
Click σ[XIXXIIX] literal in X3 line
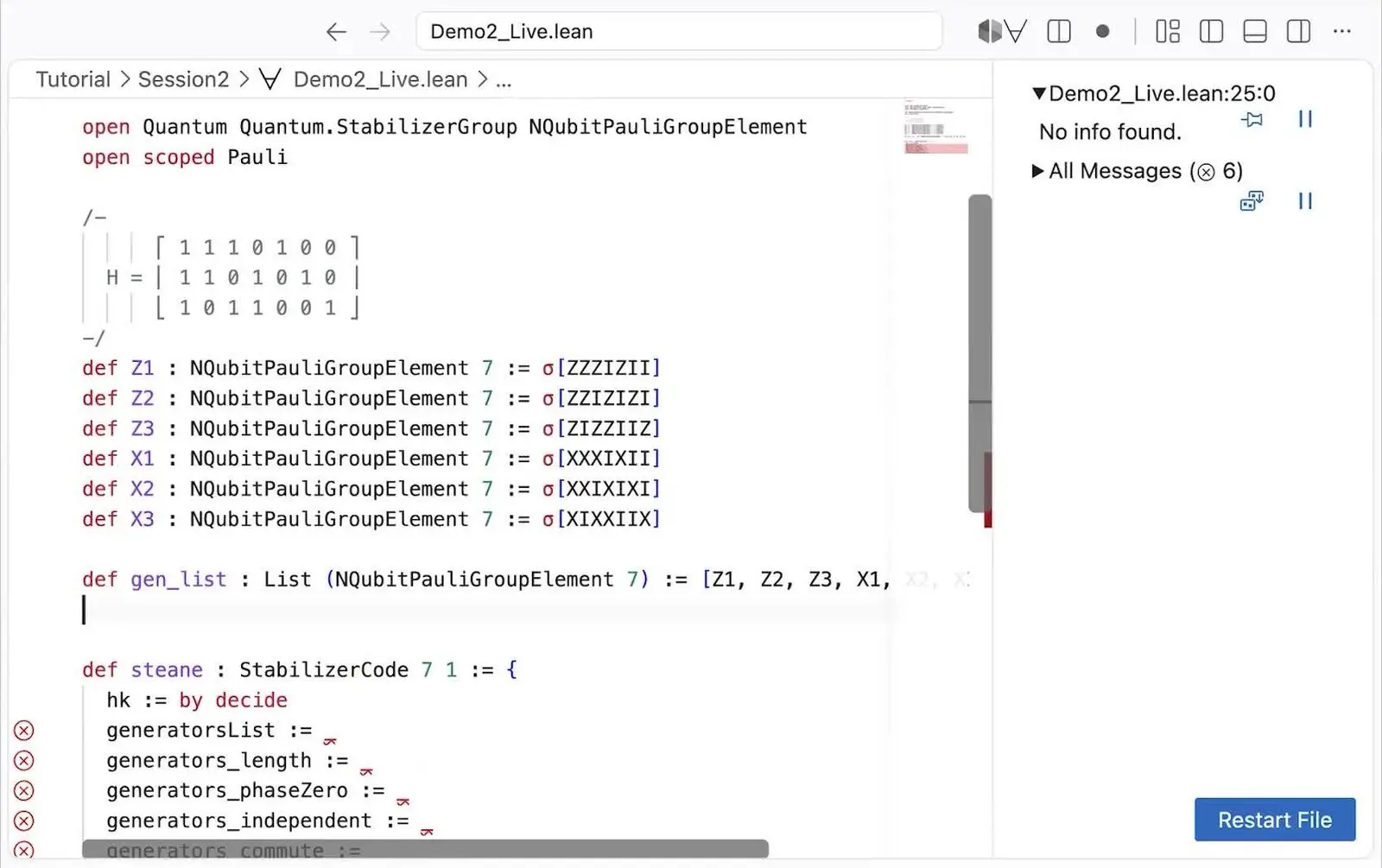[x=601, y=519]
